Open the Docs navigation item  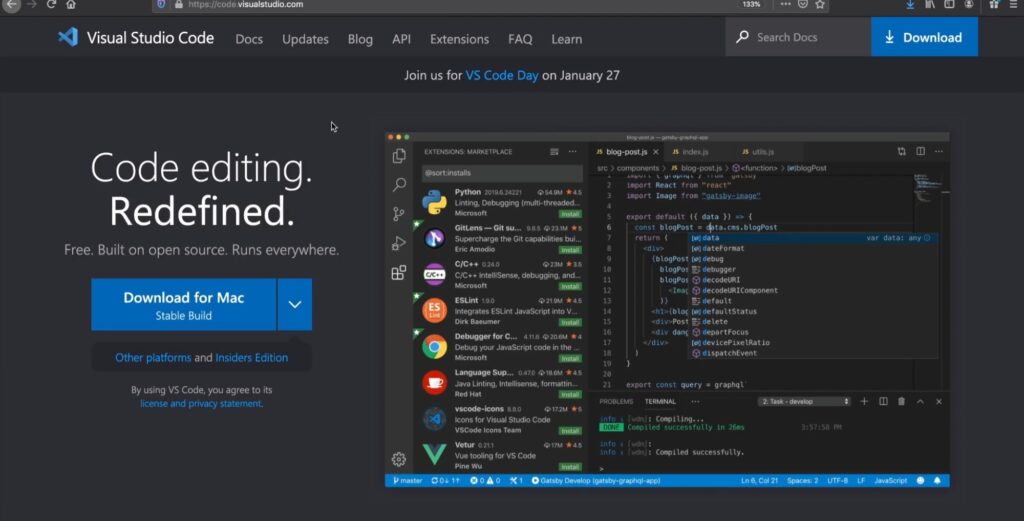click(x=249, y=39)
